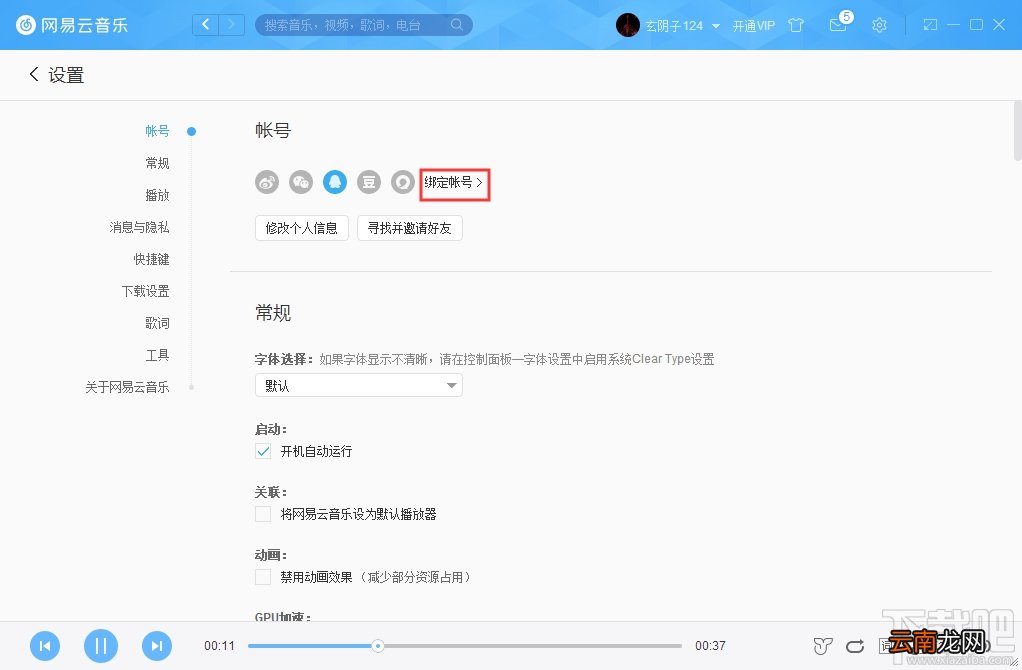1022x670 pixels.
Task: Play the previous track
Action: tap(45, 646)
